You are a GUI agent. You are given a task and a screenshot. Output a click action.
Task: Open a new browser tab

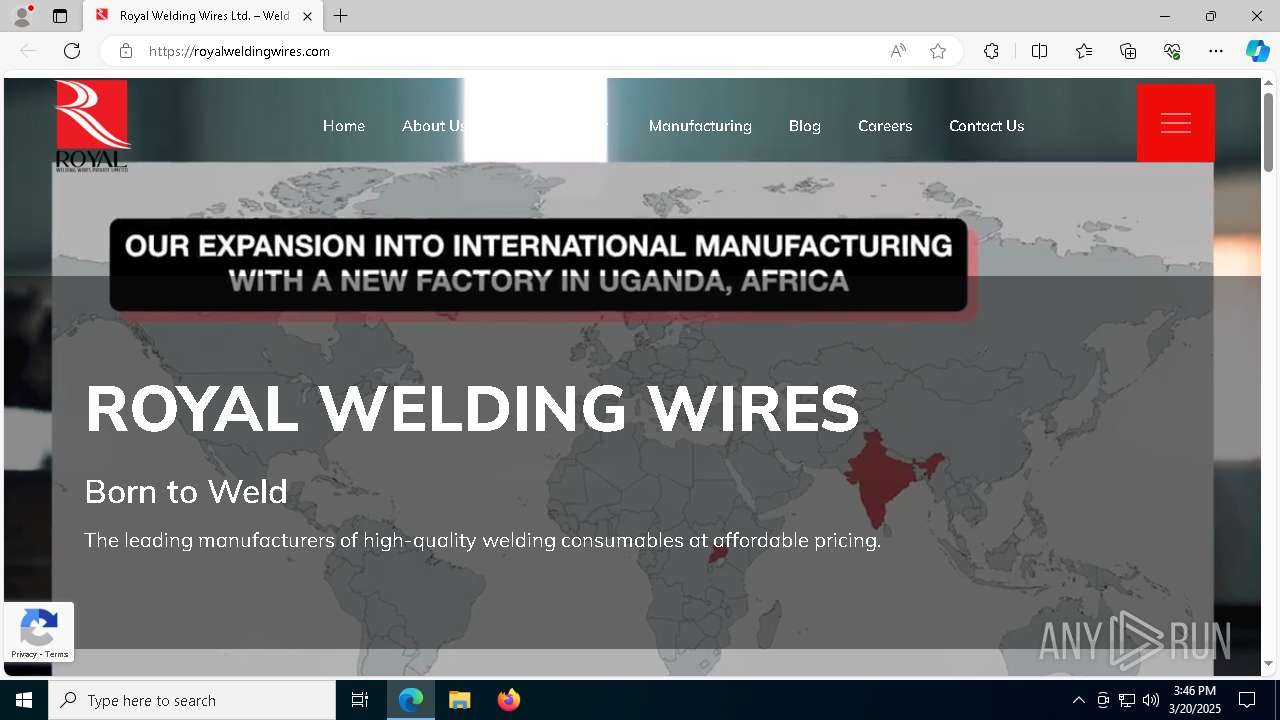tap(341, 16)
